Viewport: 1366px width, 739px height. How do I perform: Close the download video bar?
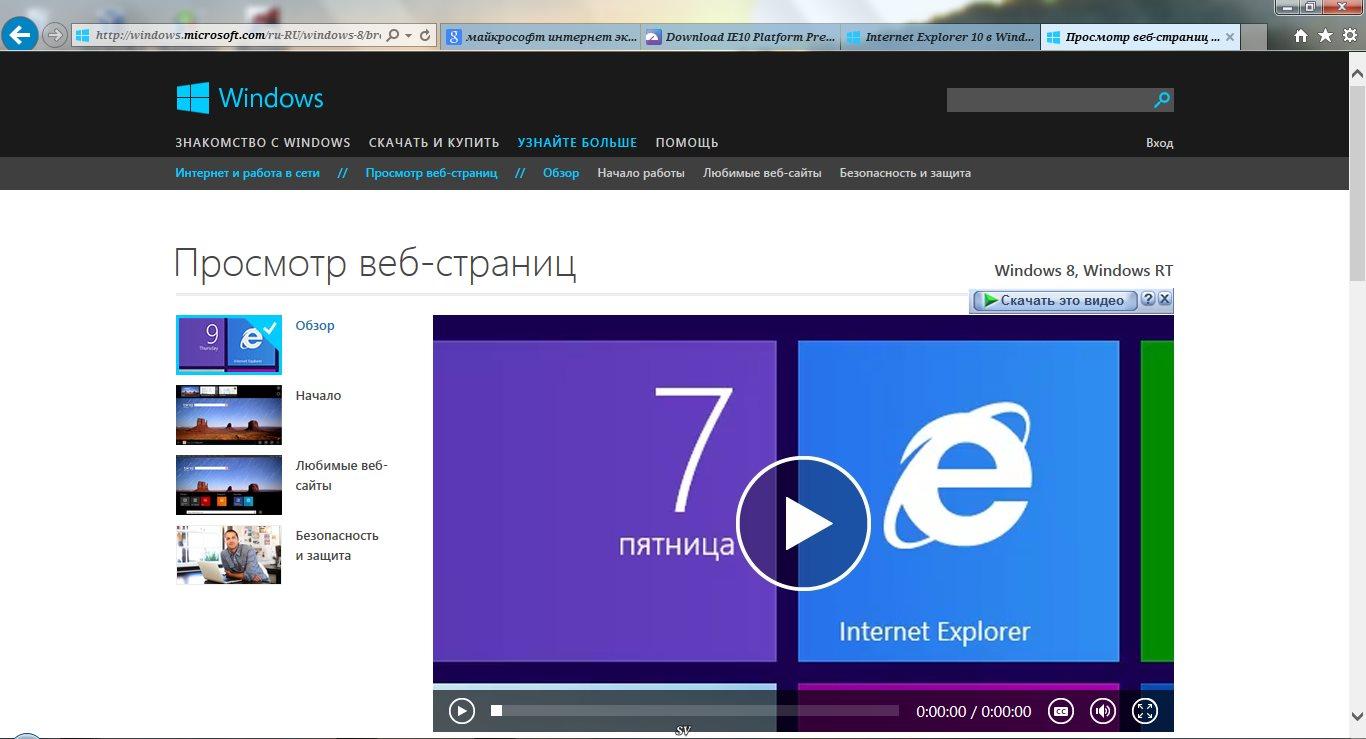(x=1165, y=299)
